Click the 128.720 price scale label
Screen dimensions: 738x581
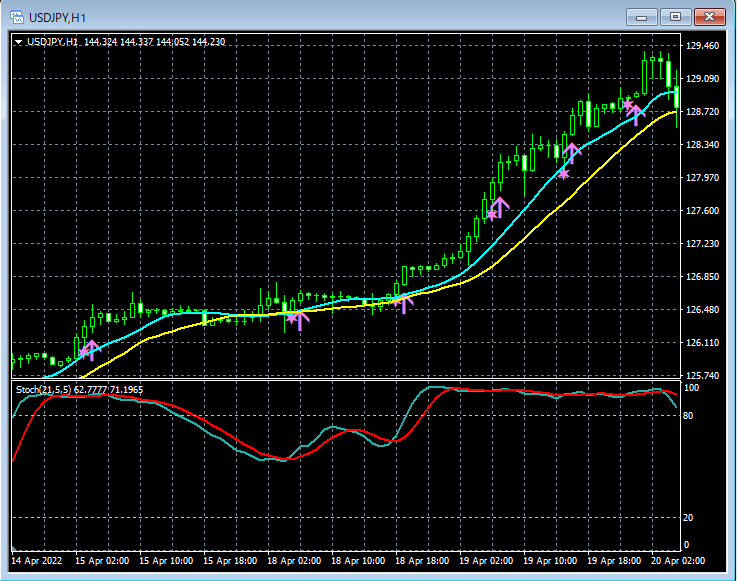702,112
